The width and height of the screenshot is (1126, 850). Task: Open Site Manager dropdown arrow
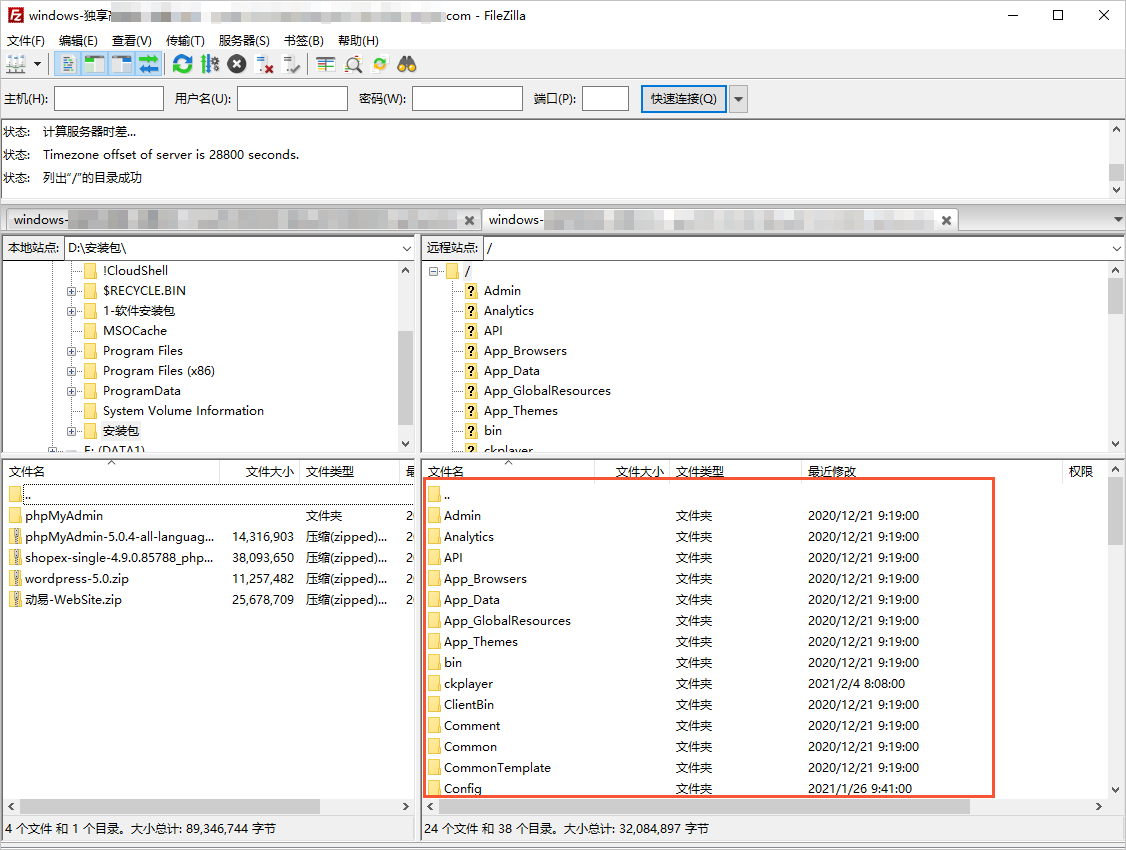tap(37, 65)
